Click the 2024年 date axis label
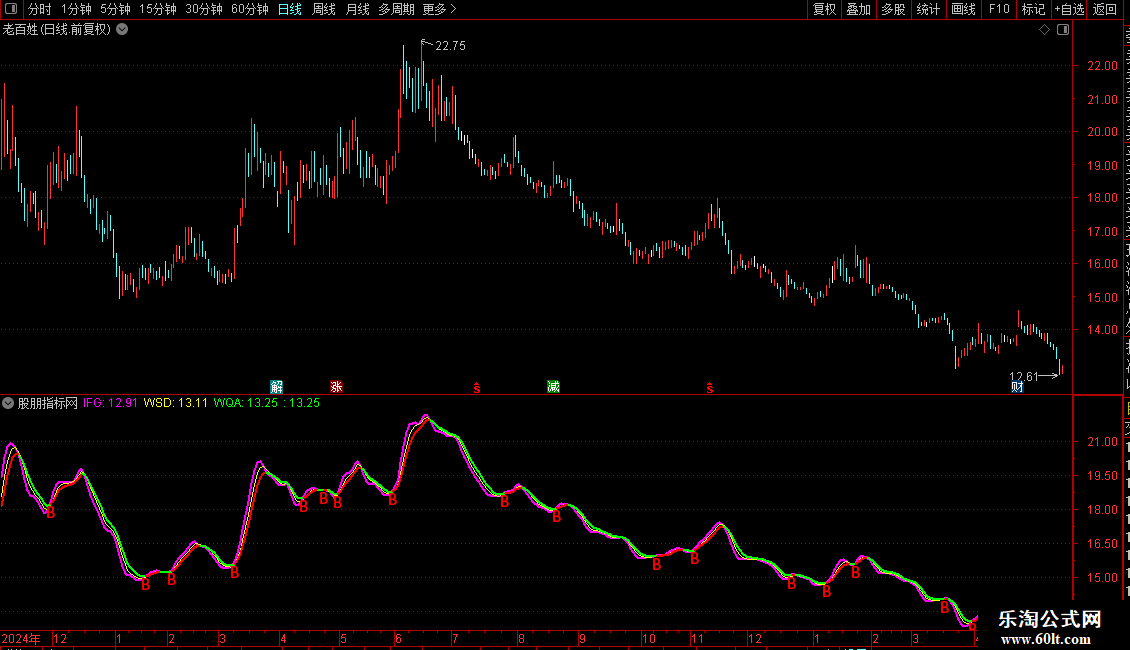The height and width of the screenshot is (650, 1130). tap(21, 638)
